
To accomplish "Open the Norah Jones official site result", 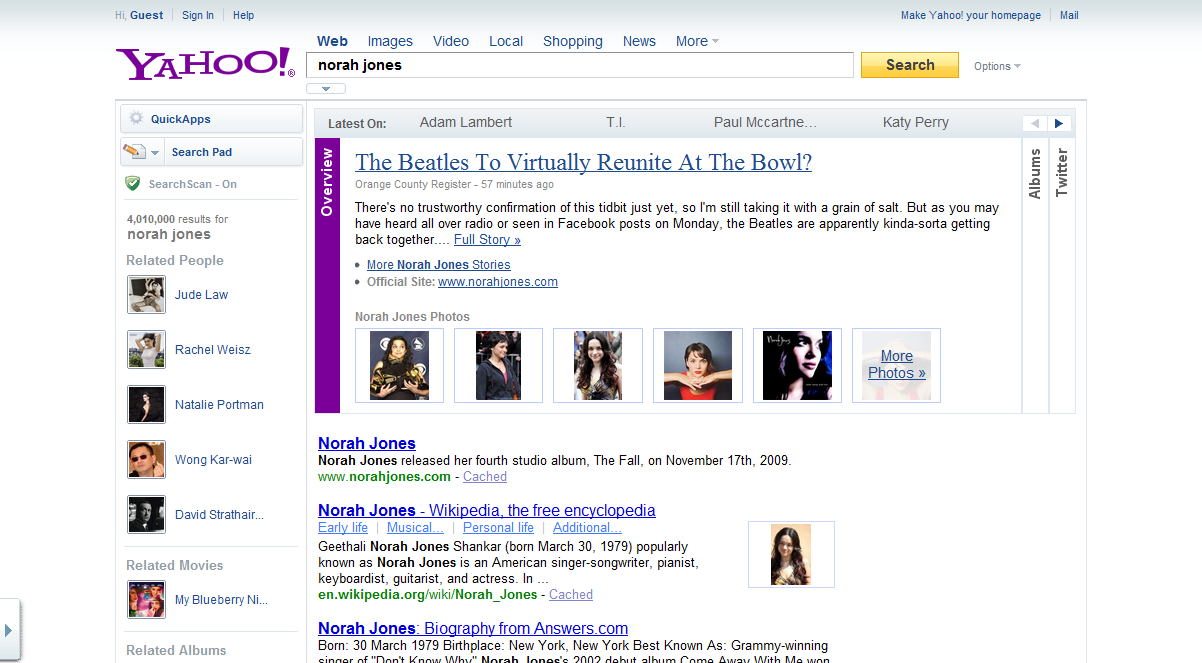I will pyautogui.click(x=367, y=443).
